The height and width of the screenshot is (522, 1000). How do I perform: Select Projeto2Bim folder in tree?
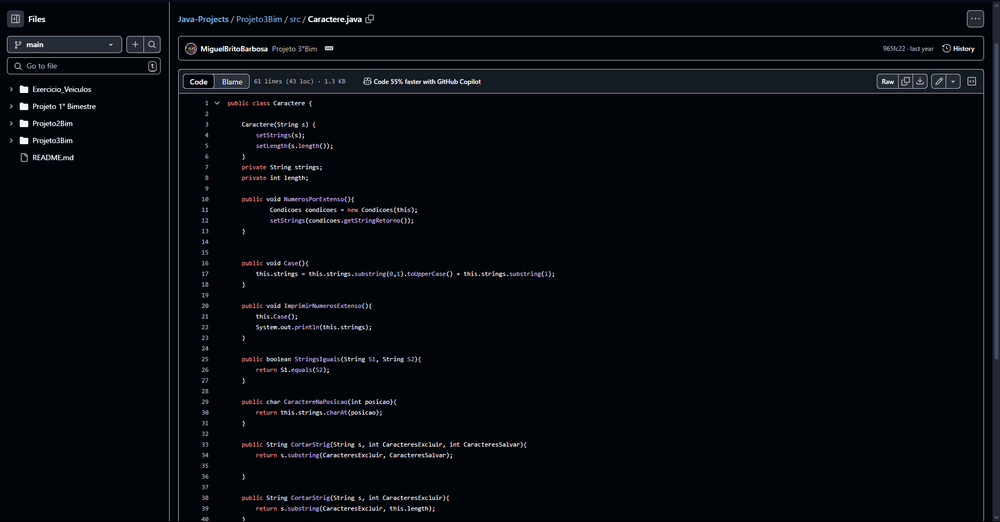(52, 123)
